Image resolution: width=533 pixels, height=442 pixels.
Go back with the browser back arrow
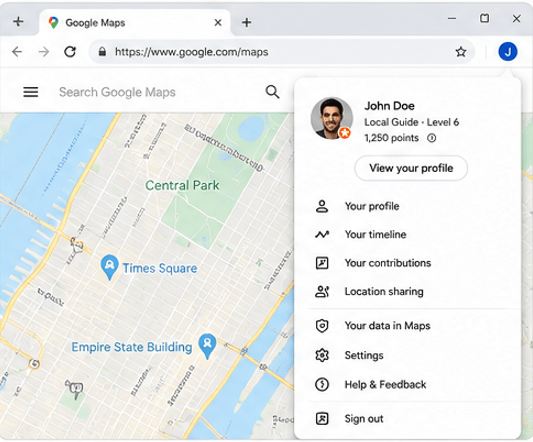(x=17, y=52)
